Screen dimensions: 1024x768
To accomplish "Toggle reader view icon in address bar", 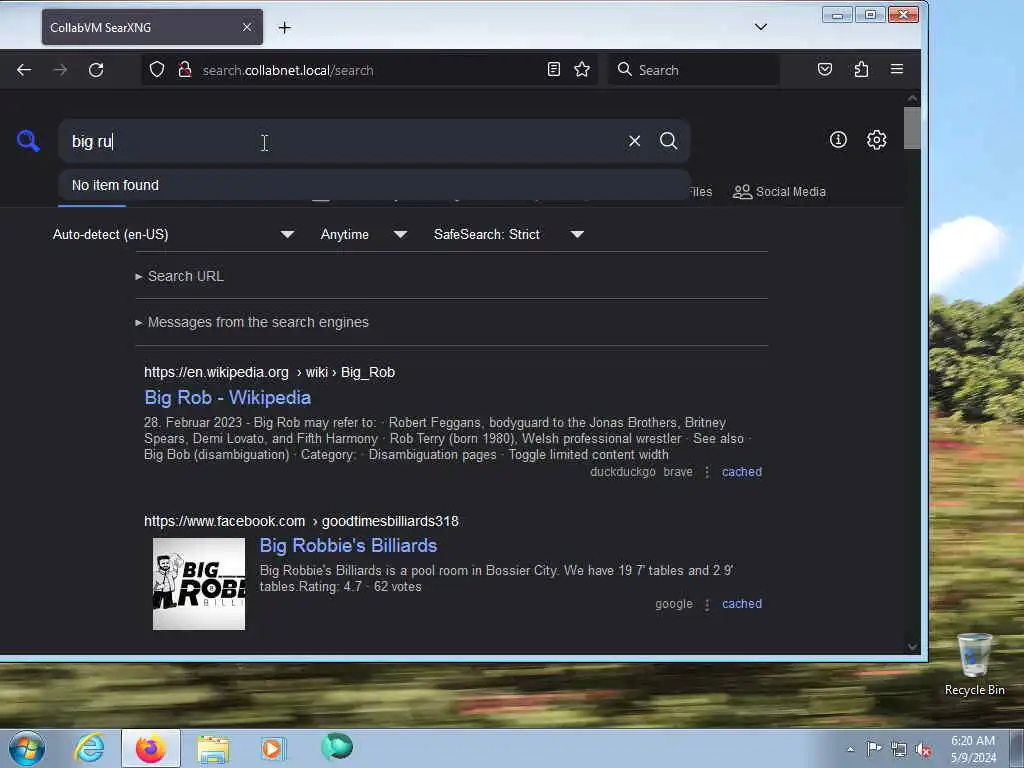I will tap(554, 69).
